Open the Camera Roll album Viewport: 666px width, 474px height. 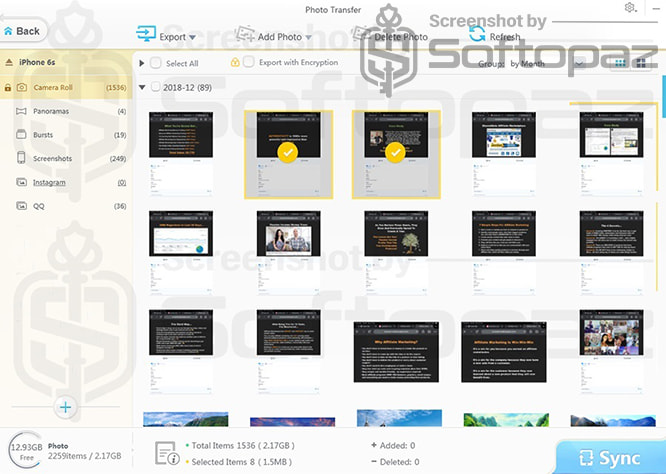[x=66, y=87]
